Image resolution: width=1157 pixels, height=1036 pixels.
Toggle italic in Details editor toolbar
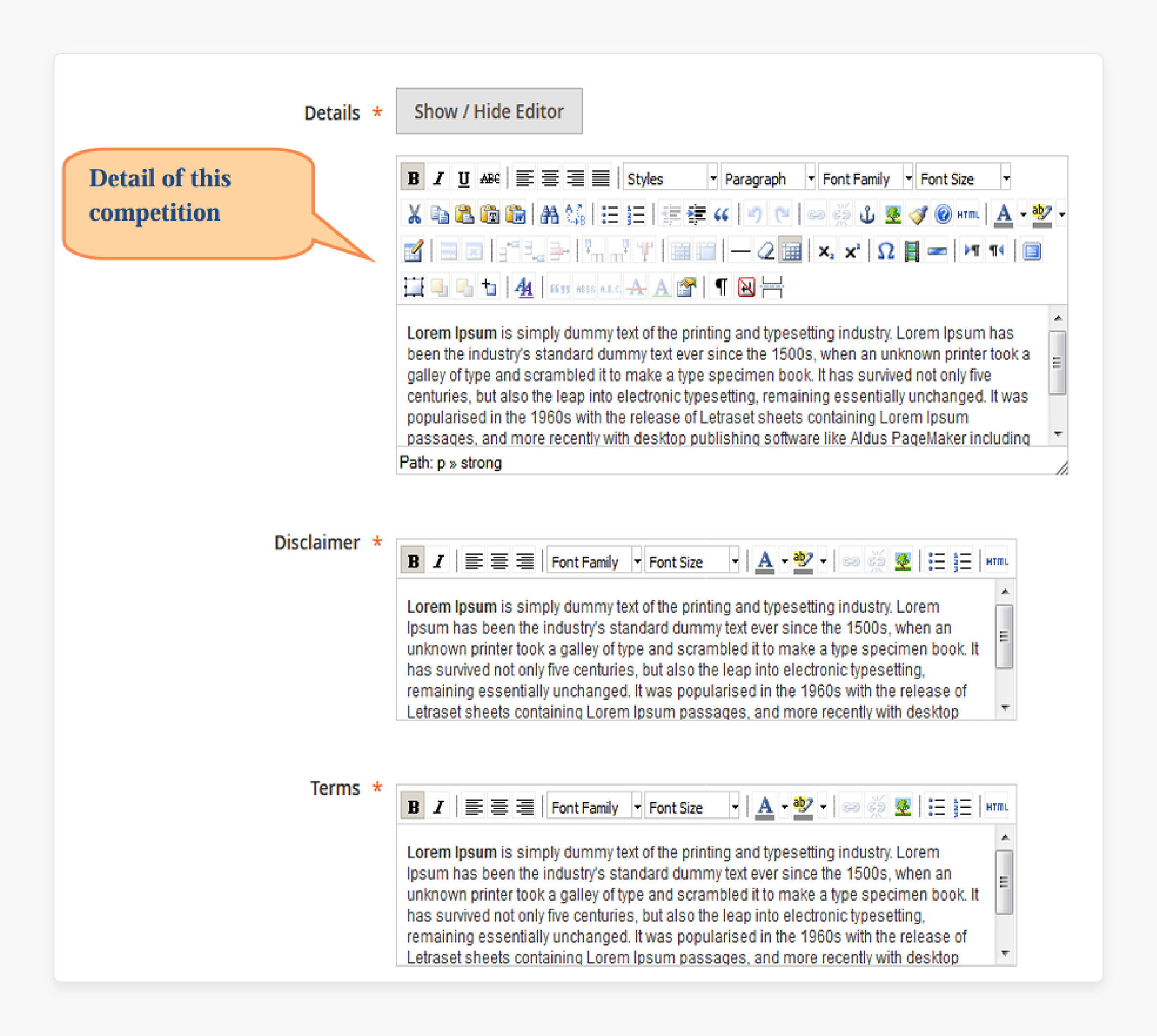coord(438,179)
